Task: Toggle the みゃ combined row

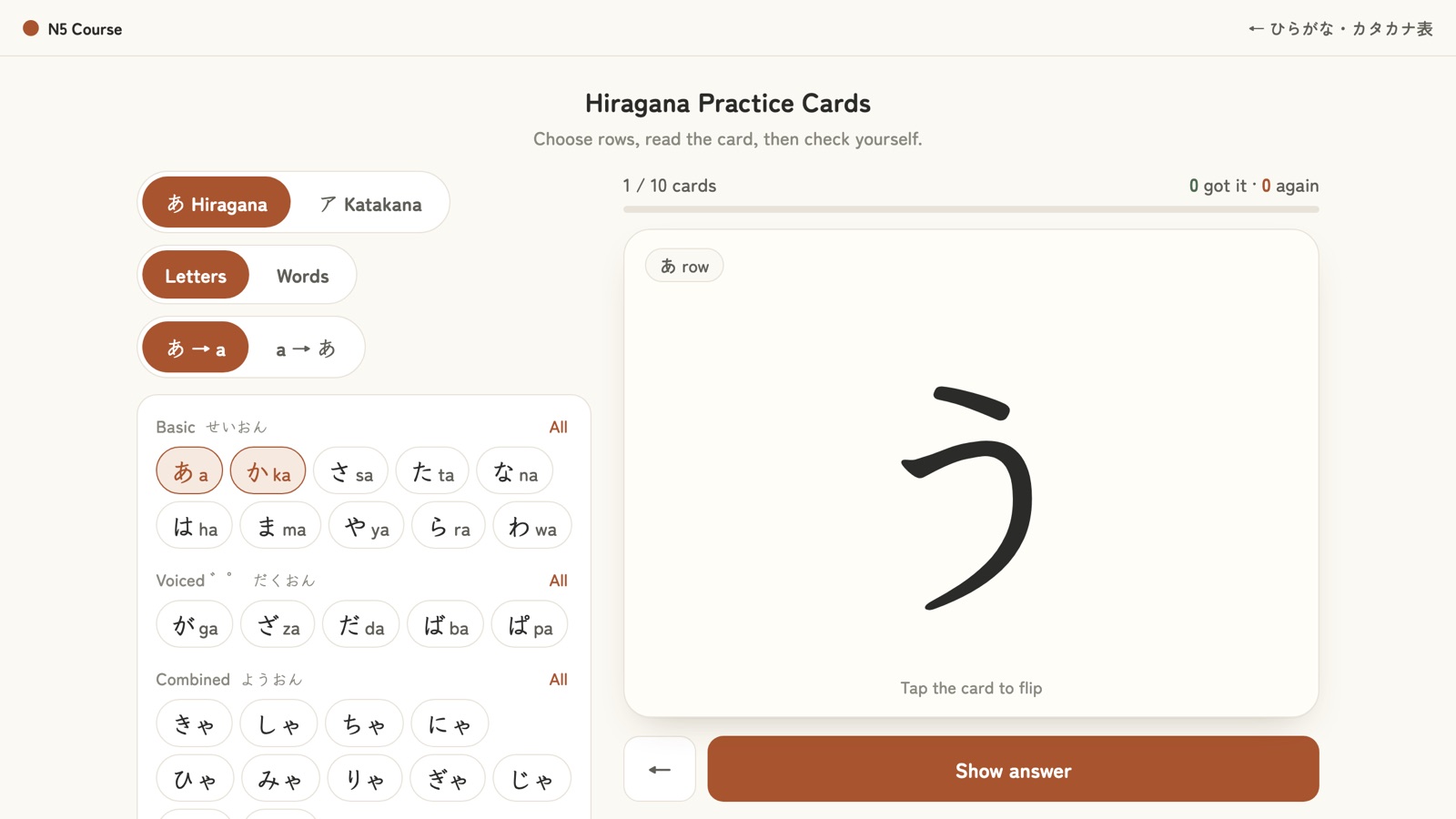Action: coord(280,778)
